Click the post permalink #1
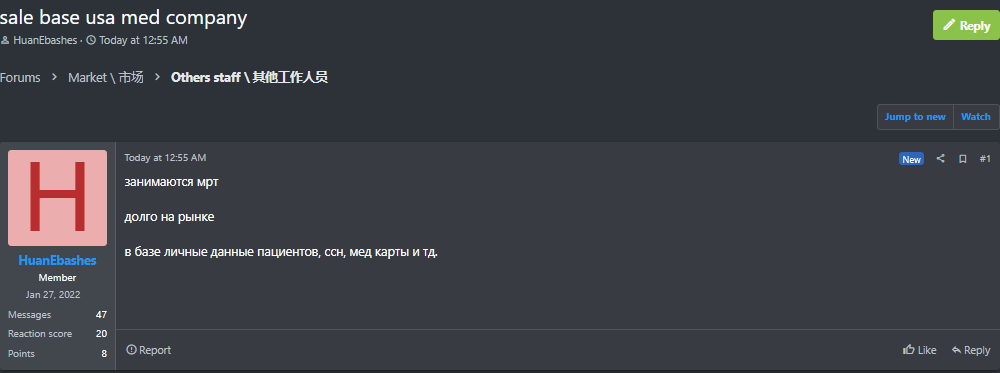Viewport: 1000px width, 373px height. [985, 159]
